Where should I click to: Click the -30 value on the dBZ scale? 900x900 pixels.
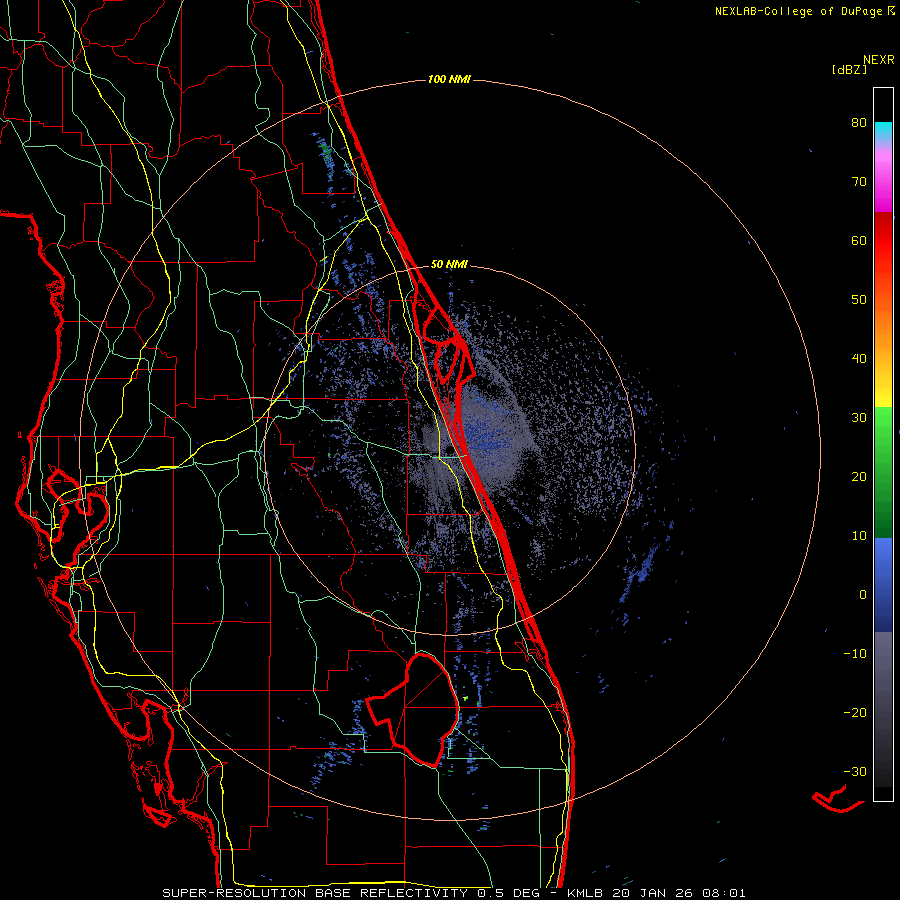click(x=855, y=771)
